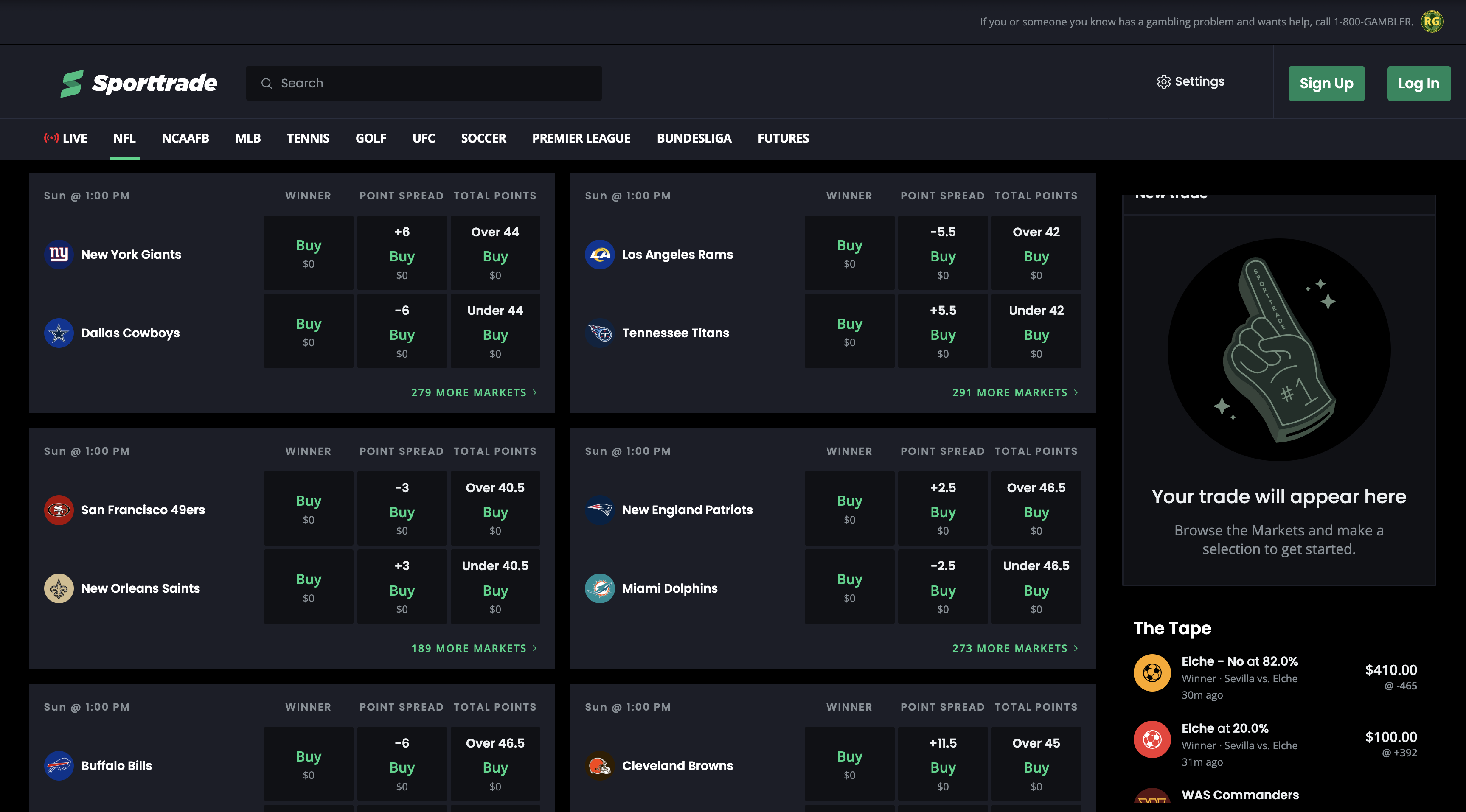The image size is (1466, 812).
Task: Open the PREMIER LEAGUE tab
Action: click(x=581, y=138)
